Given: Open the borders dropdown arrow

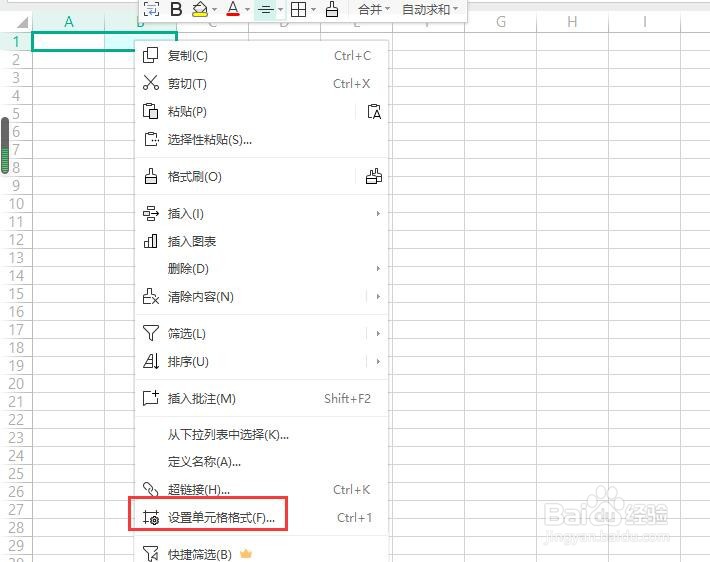Looking at the screenshot, I should (x=313, y=9).
